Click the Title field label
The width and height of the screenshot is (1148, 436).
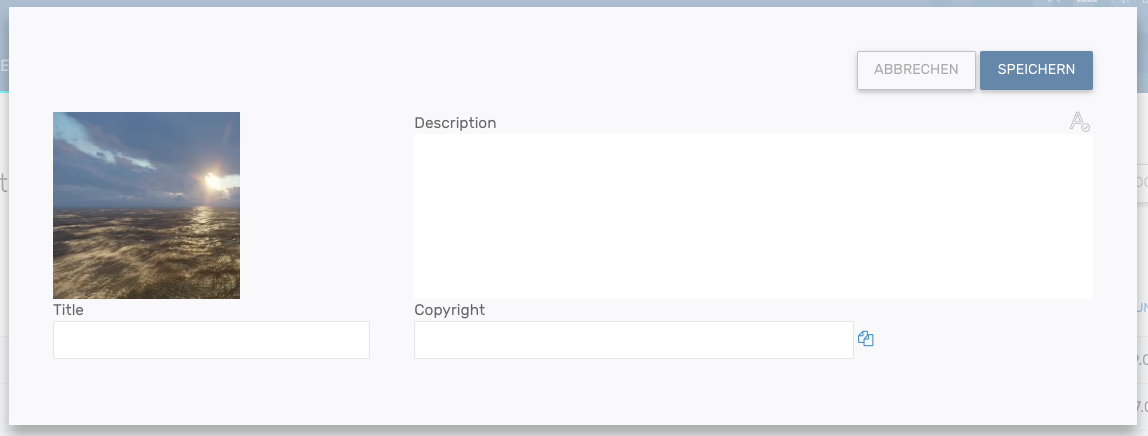click(x=68, y=310)
